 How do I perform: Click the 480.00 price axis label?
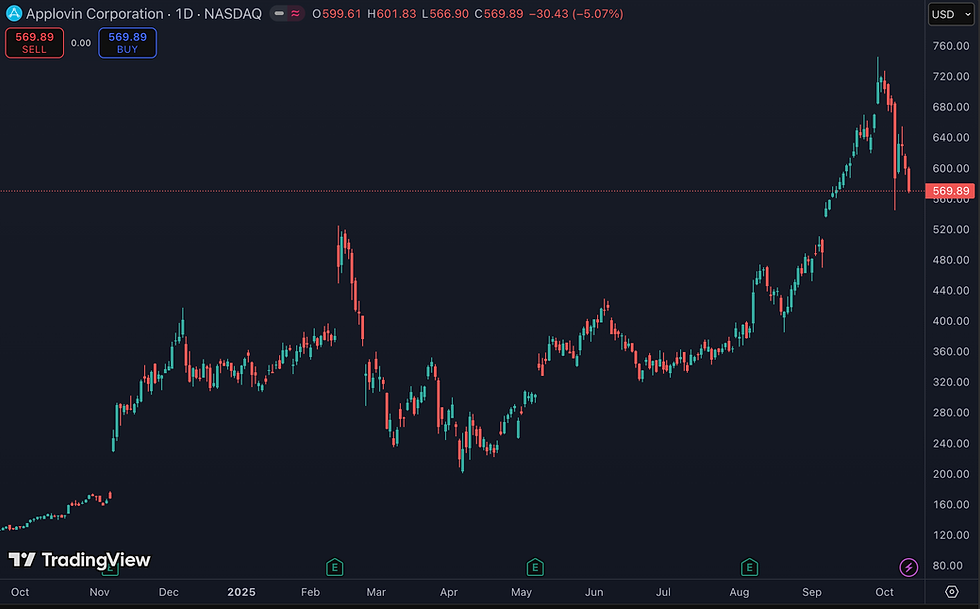951,260
